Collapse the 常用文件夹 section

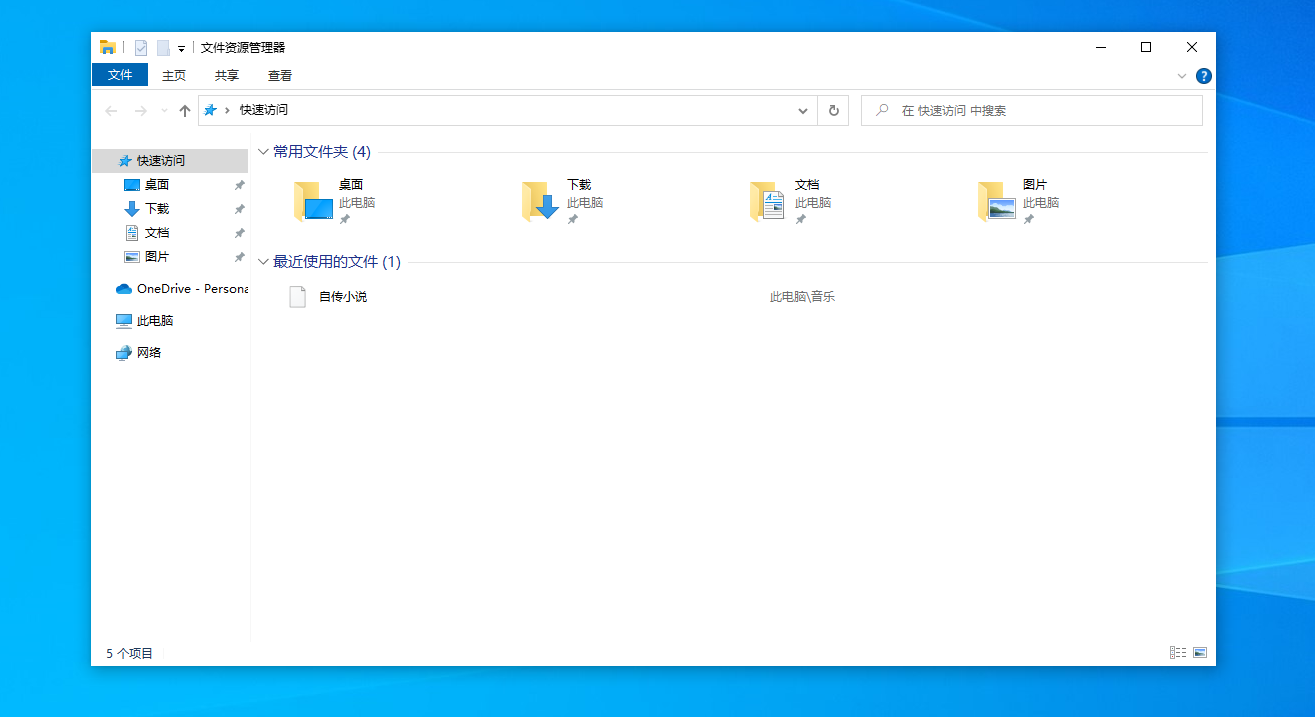(262, 152)
